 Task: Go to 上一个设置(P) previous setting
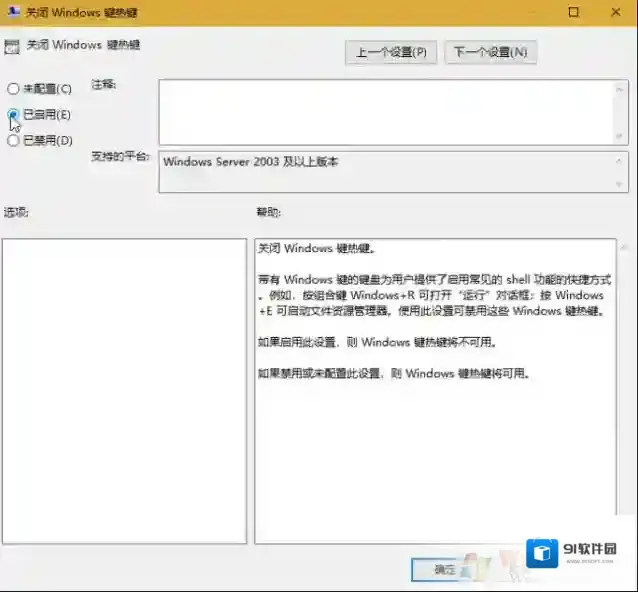click(x=391, y=52)
